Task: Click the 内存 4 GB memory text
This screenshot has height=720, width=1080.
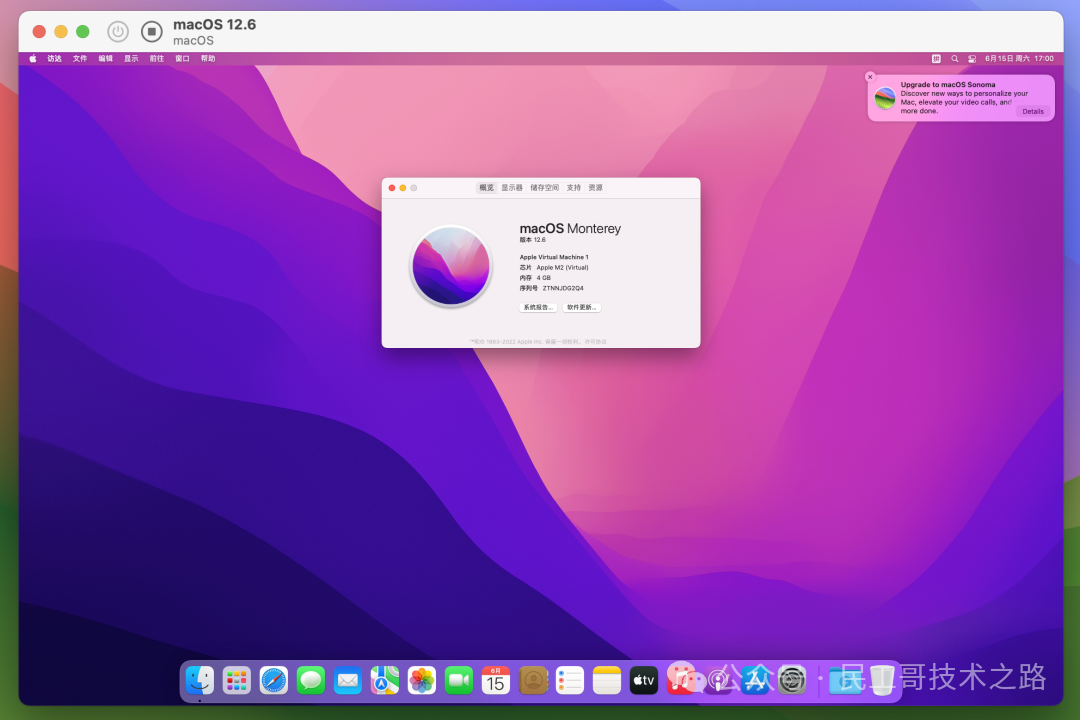Action: 535,278
